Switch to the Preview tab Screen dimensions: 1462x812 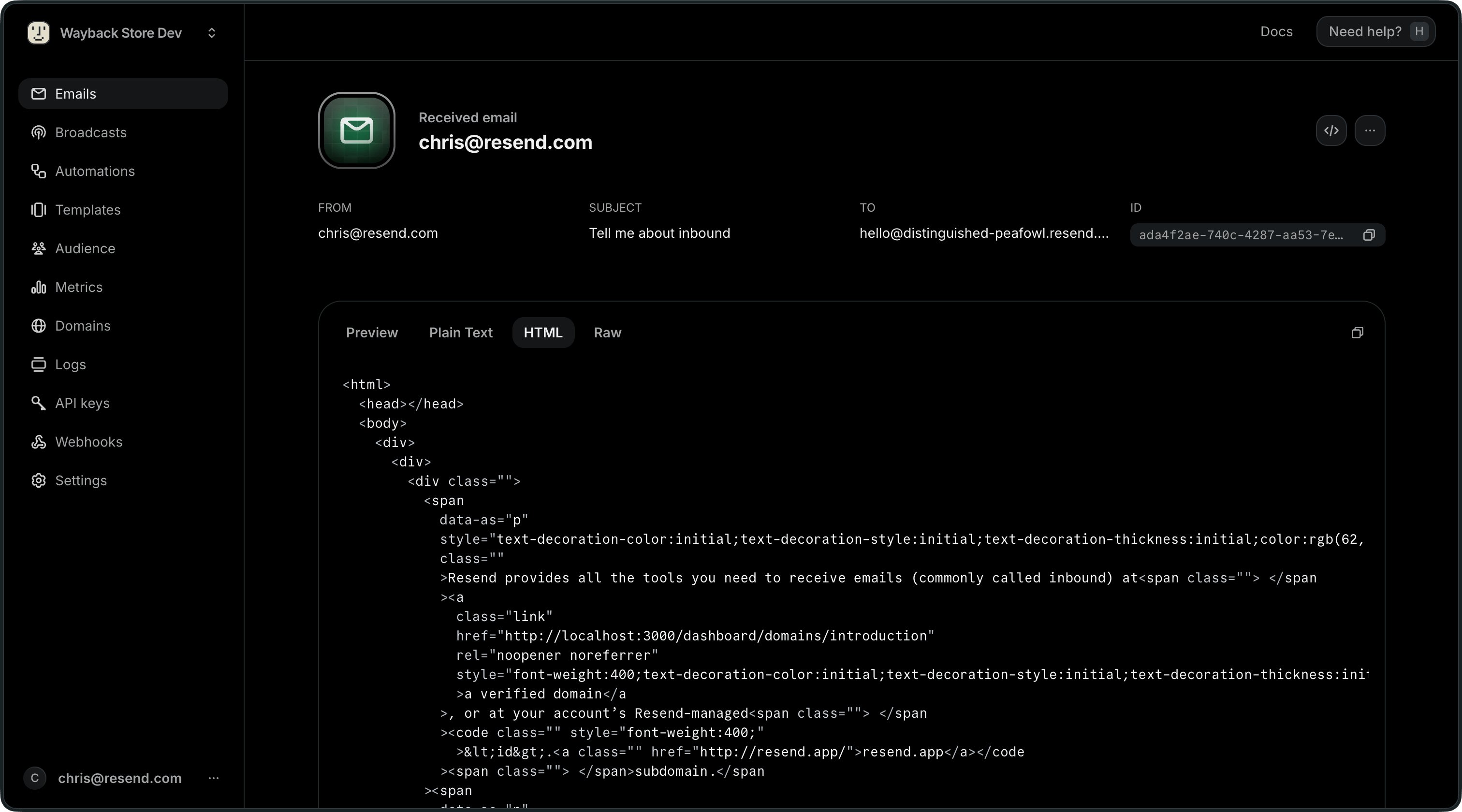coord(372,333)
